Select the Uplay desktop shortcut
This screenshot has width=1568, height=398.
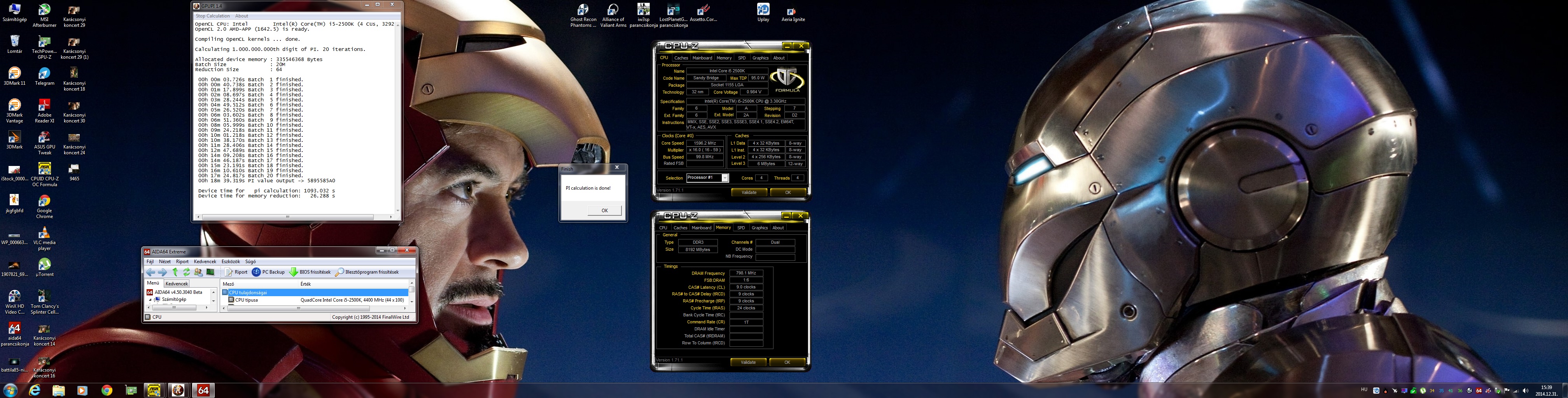(763, 13)
